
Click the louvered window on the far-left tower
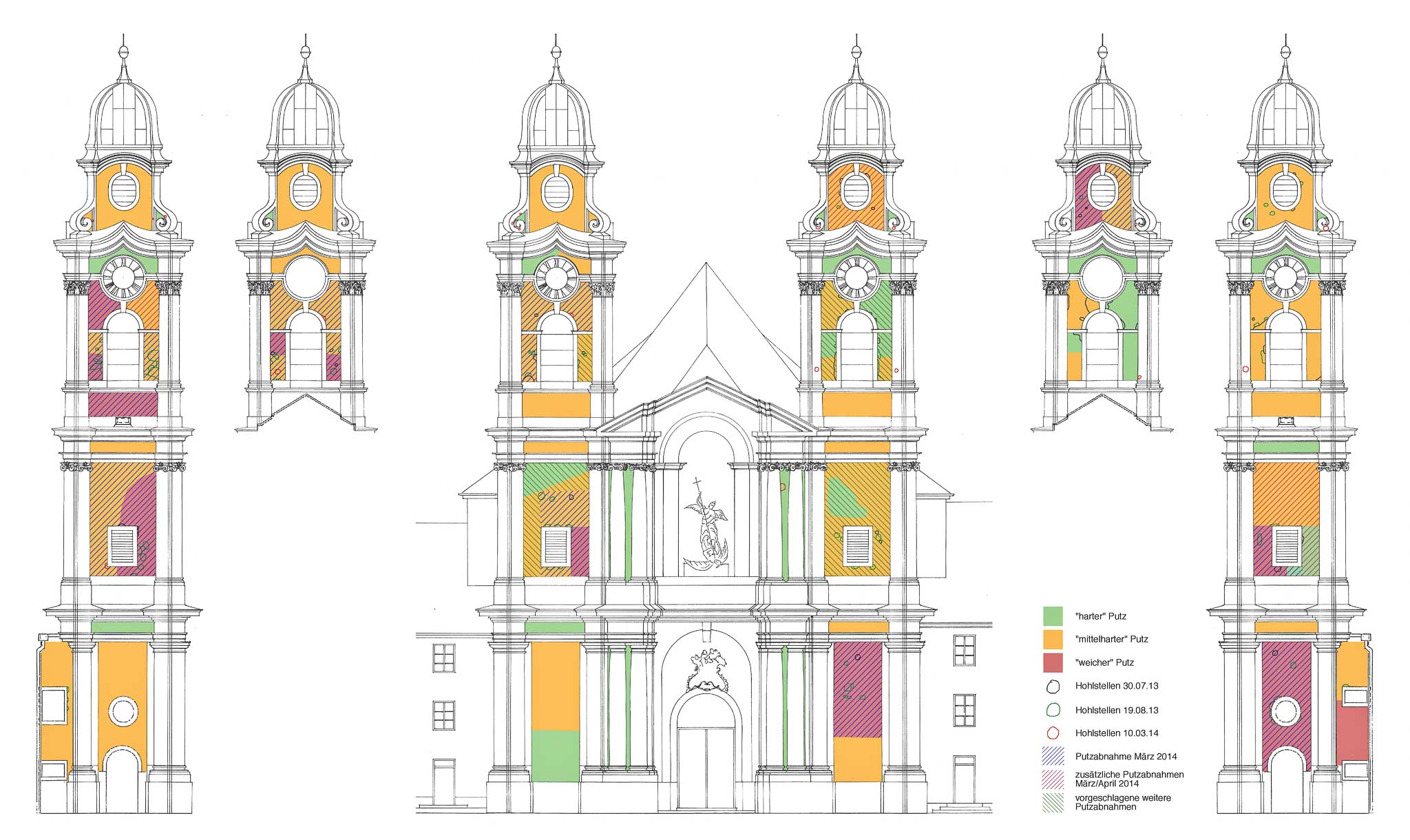point(123,546)
